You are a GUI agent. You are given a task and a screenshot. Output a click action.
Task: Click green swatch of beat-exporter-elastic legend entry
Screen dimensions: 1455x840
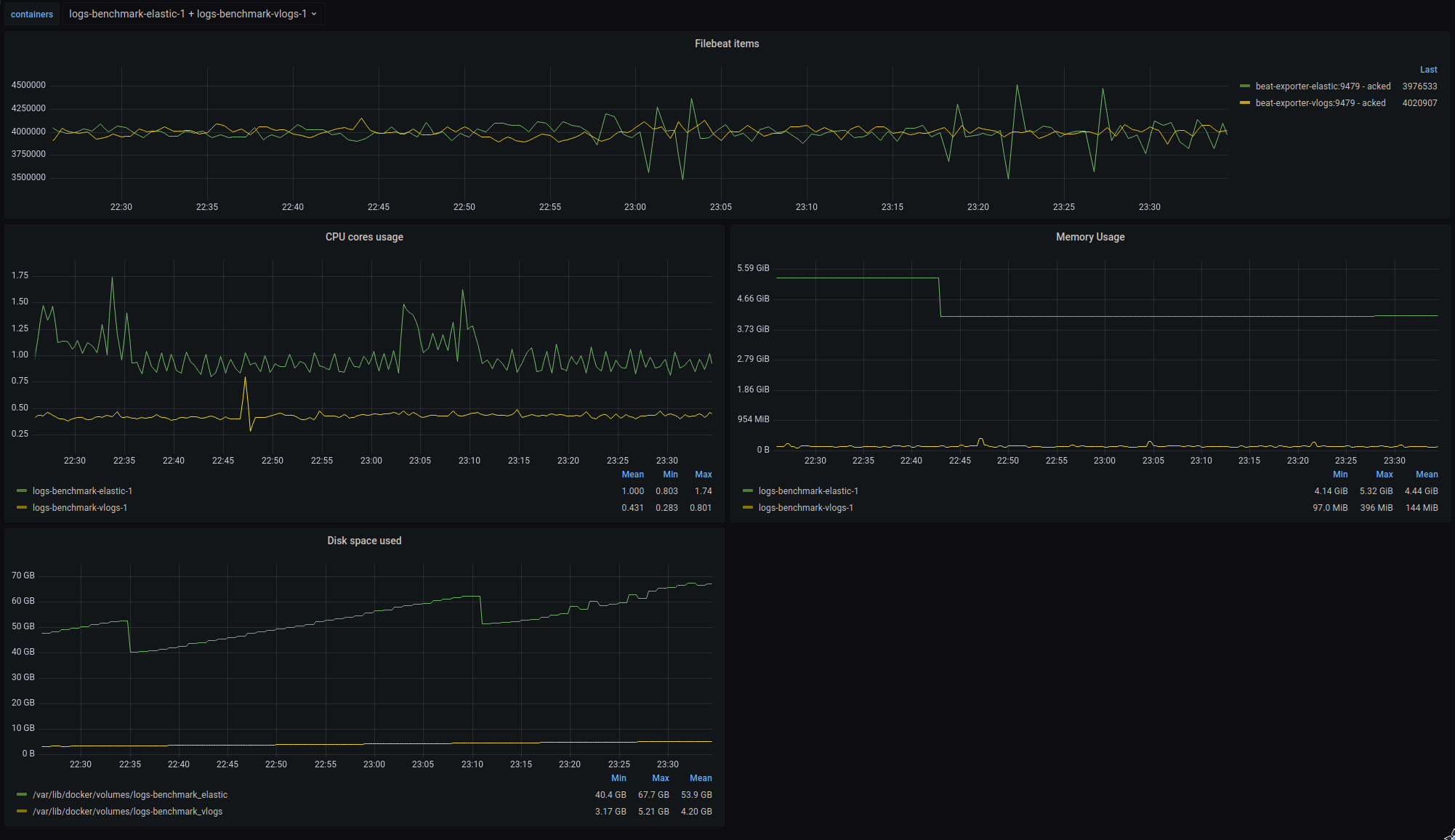point(1245,86)
